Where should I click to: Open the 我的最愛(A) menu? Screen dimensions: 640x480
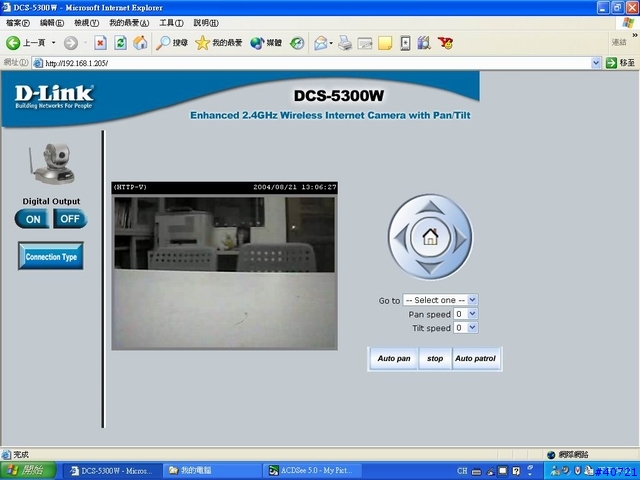tap(129, 23)
